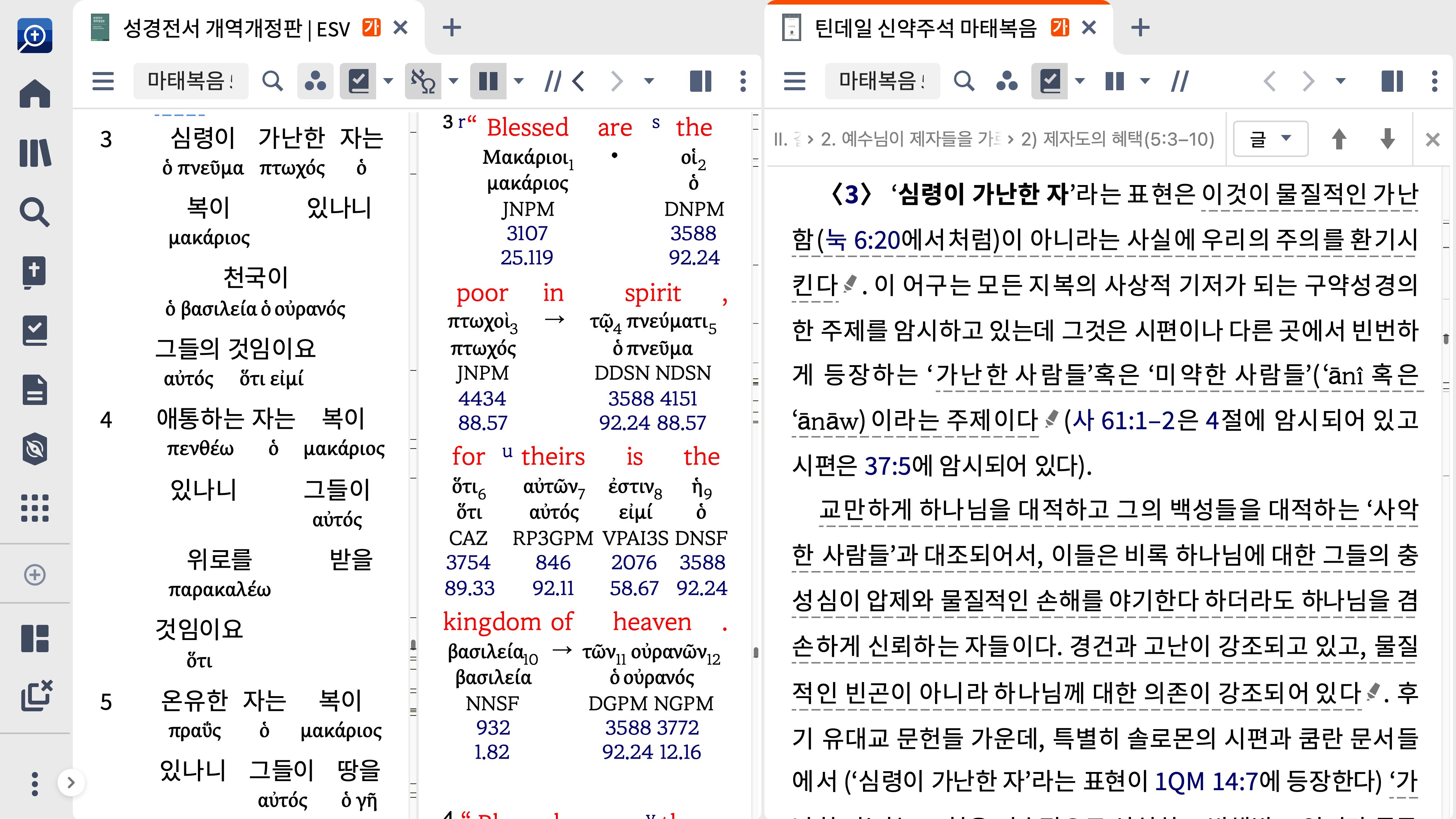Open the sidebar Search magnifier
Viewport: 1456px width, 819px height.
coord(35,212)
